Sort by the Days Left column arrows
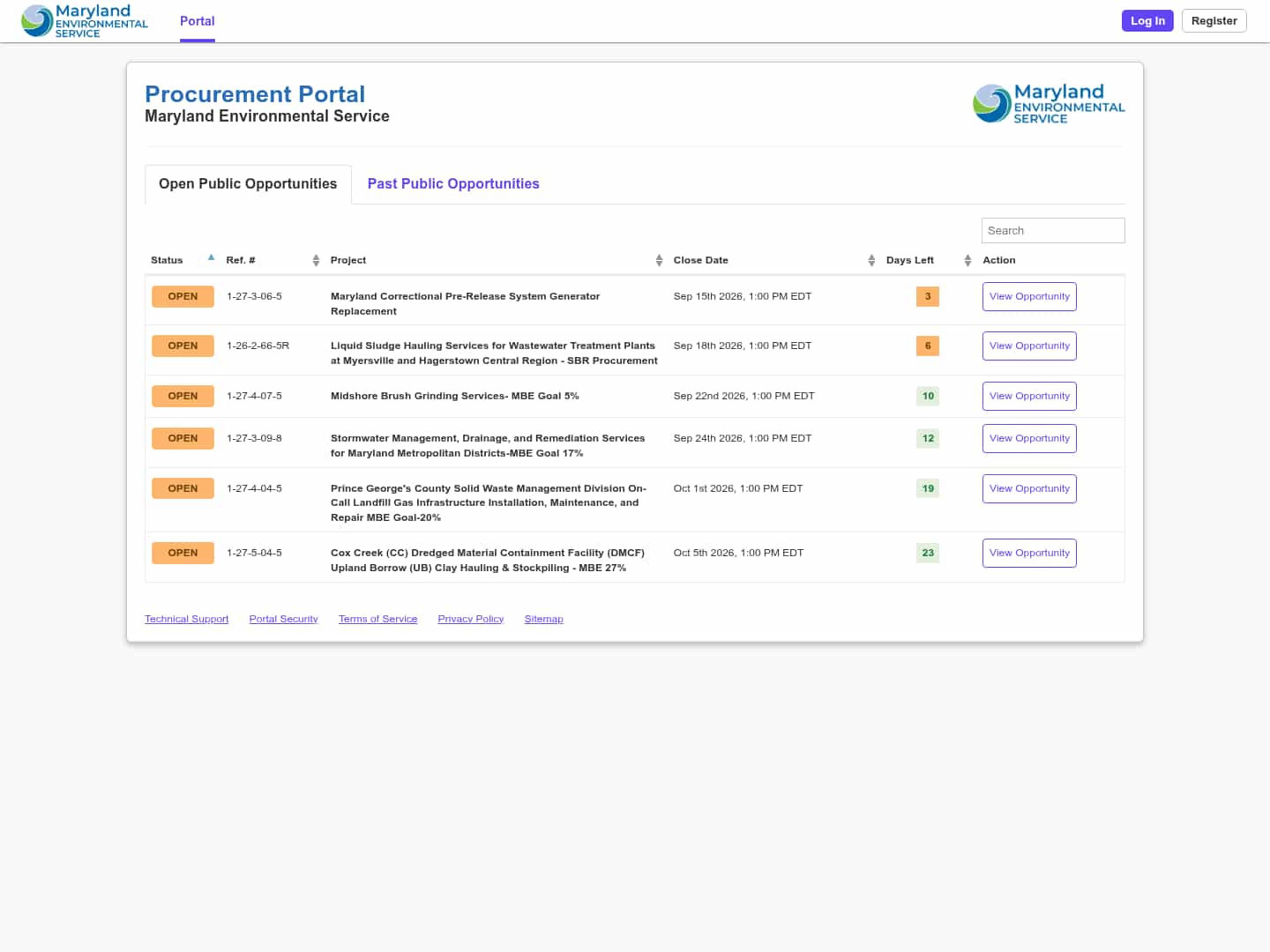Screen dimensions: 1270x952 coord(967,260)
